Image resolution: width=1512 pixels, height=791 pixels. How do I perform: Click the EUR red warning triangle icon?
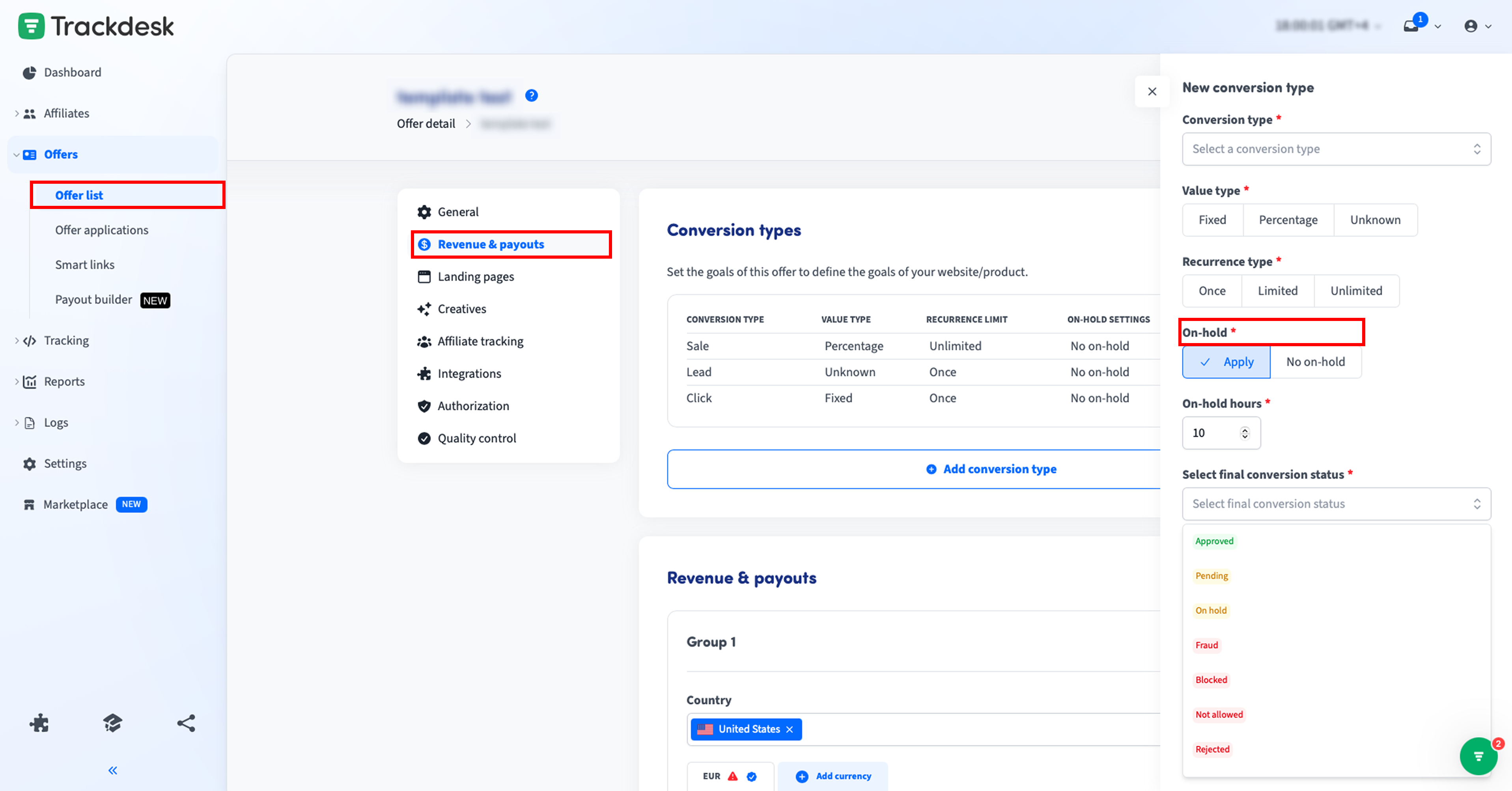(x=732, y=776)
